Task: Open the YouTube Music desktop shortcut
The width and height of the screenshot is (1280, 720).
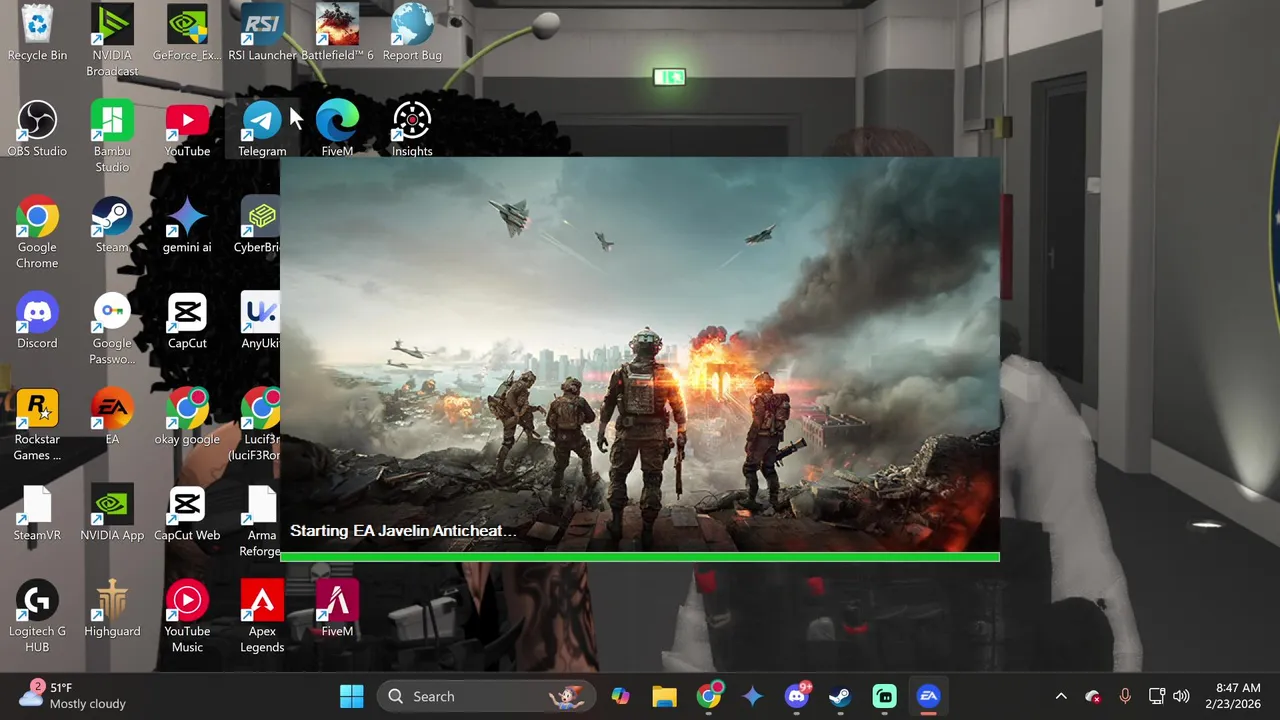Action: (x=187, y=617)
